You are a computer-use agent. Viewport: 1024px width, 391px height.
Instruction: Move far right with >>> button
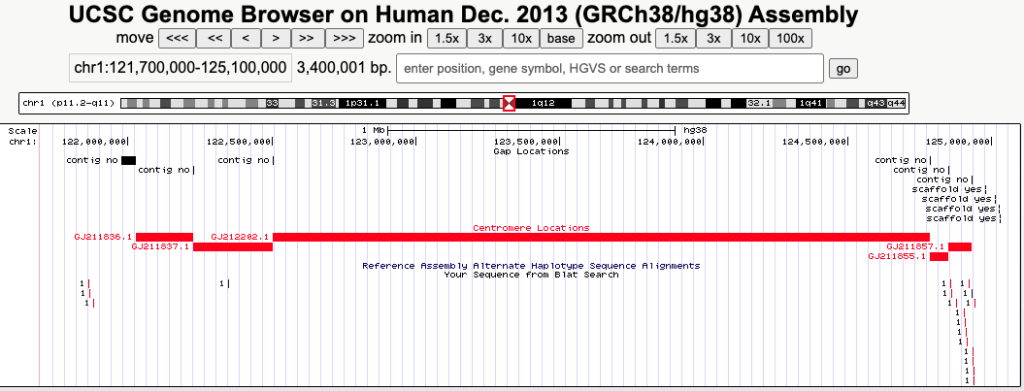click(x=344, y=39)
